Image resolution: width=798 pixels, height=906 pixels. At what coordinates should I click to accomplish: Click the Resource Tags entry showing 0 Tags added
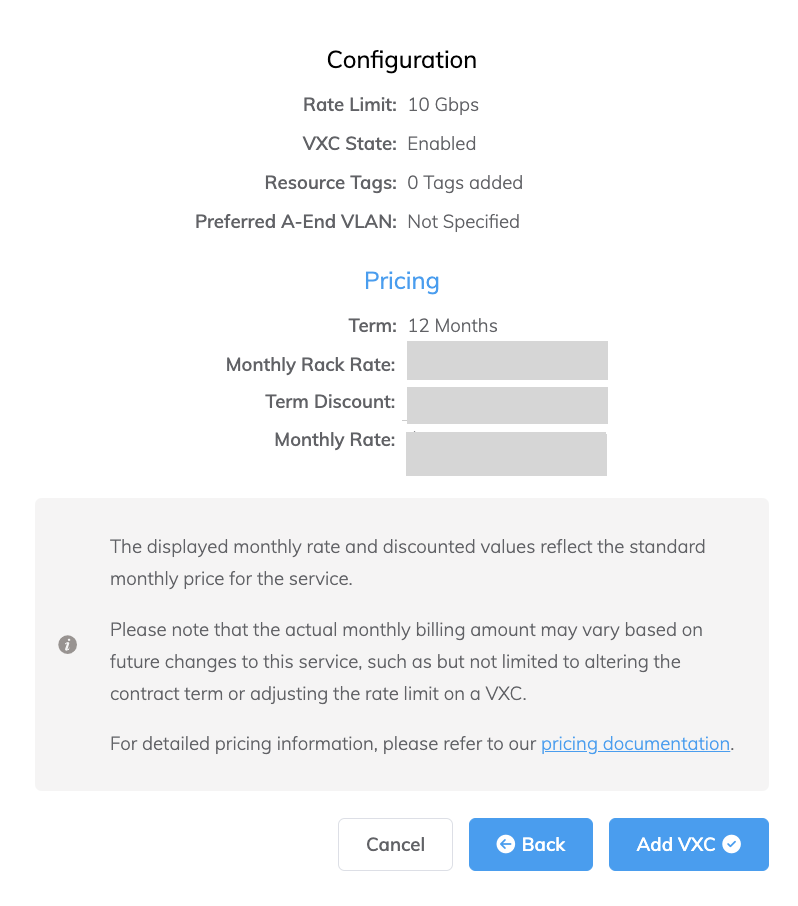tap(465, 182)
